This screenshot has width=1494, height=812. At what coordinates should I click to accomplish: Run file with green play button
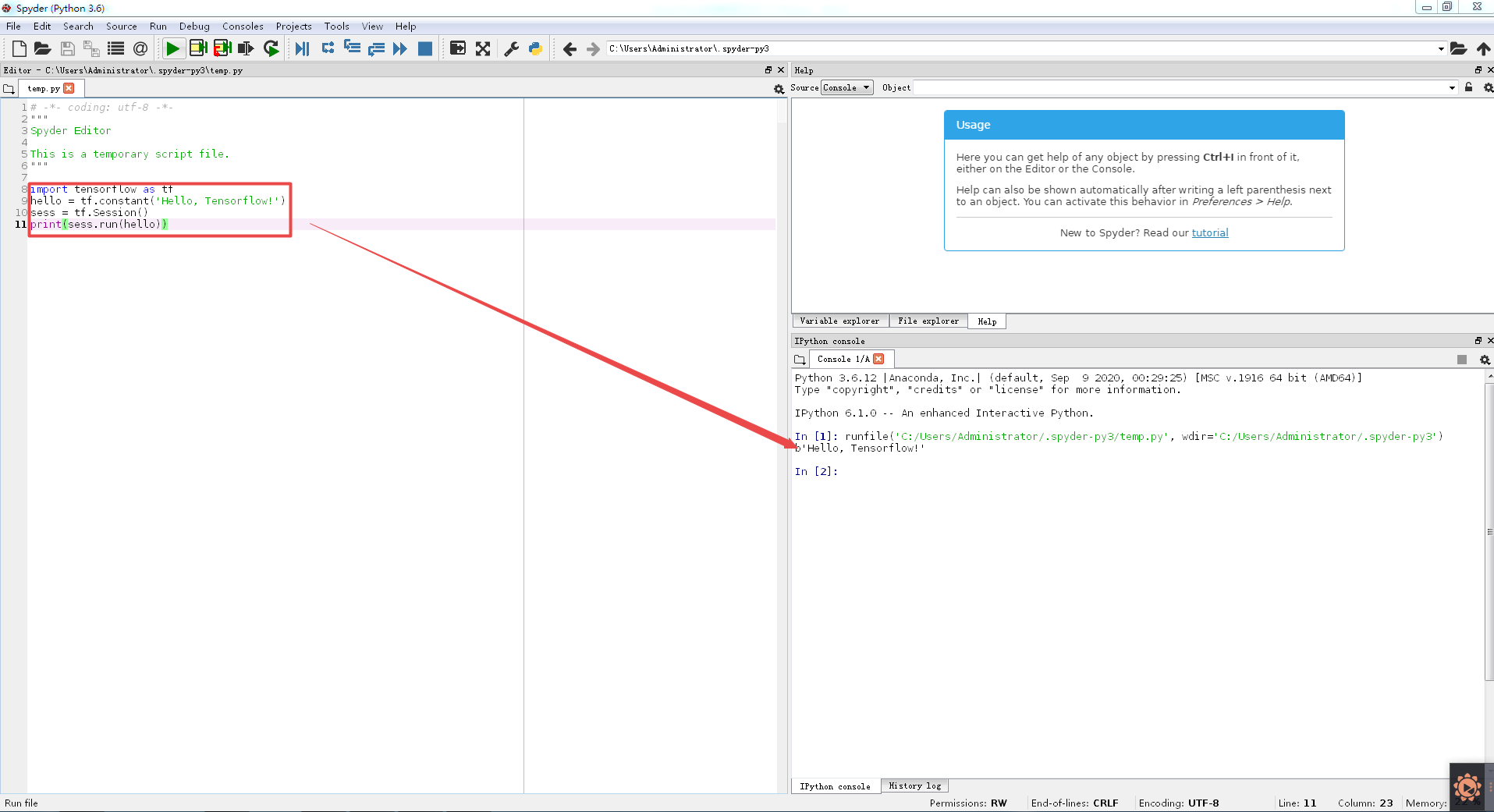click(172, 48)
